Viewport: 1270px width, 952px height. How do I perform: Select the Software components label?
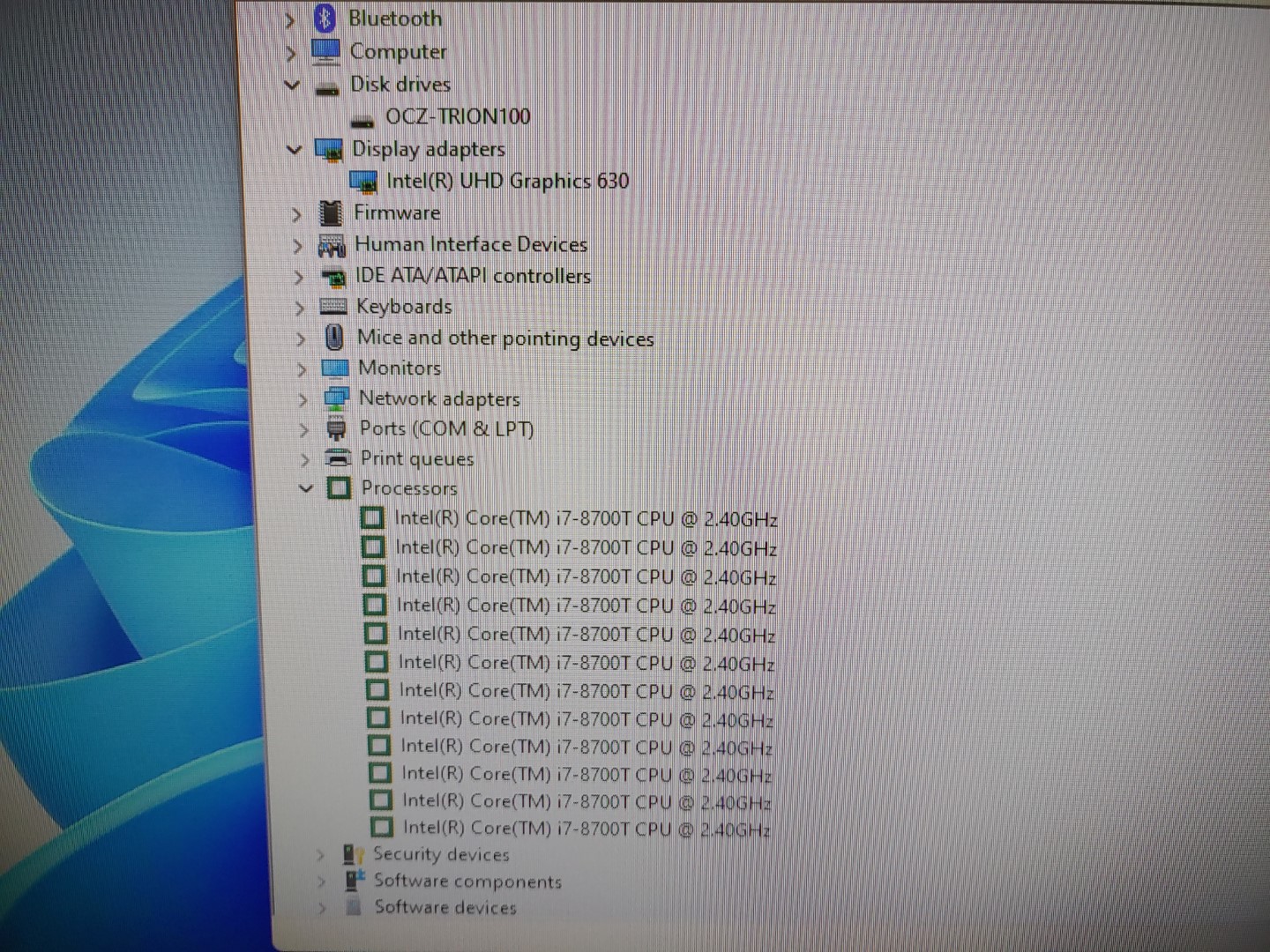467,881
